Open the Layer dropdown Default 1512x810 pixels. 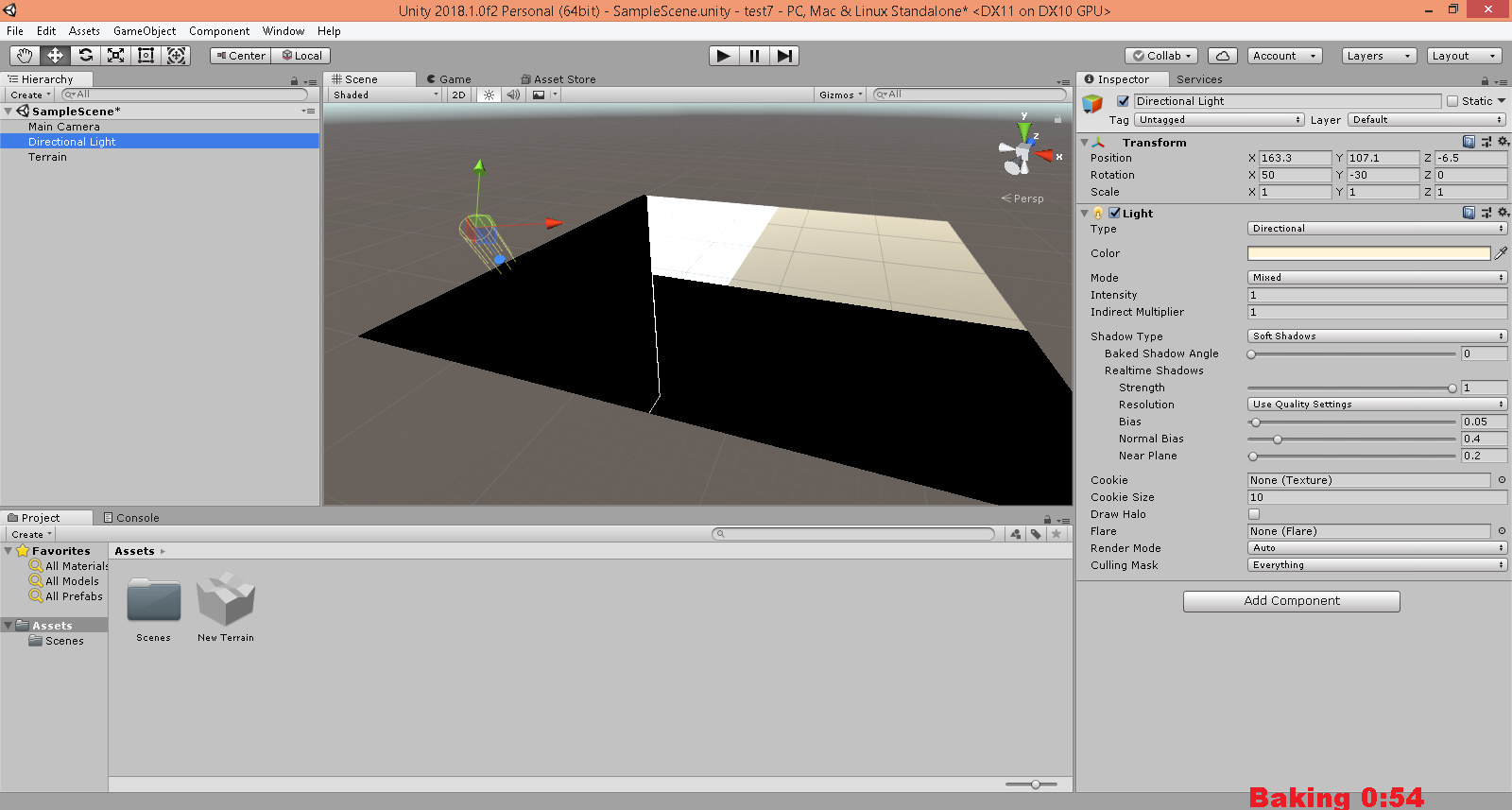point(1427,120)
